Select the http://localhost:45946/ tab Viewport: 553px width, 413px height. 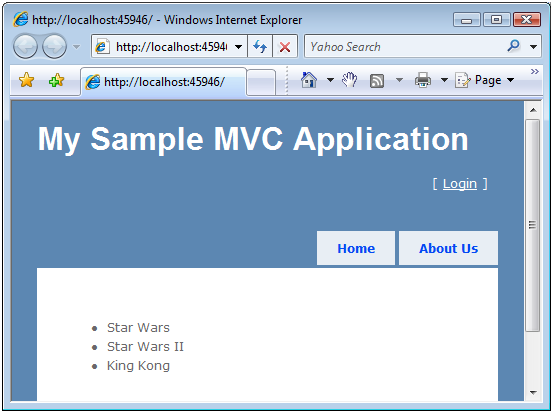[x=163, y=82]
